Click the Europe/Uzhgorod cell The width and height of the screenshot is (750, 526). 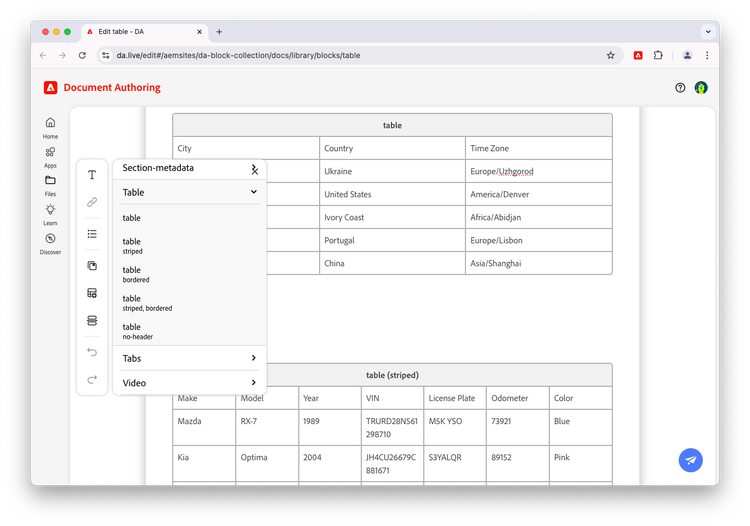[x=539, y=171]
